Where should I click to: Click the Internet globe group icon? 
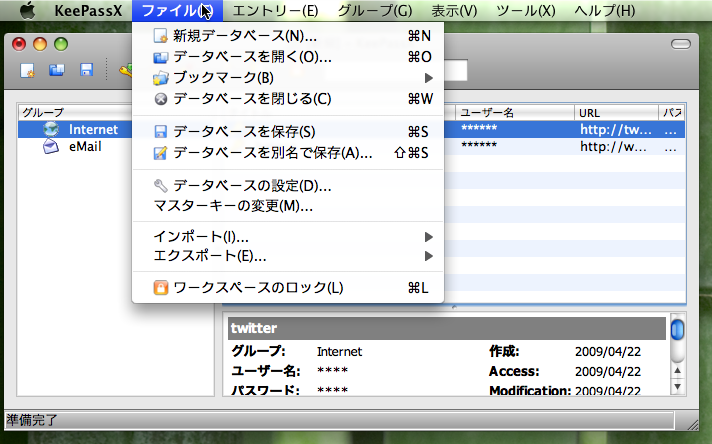[x=51, y=129]
